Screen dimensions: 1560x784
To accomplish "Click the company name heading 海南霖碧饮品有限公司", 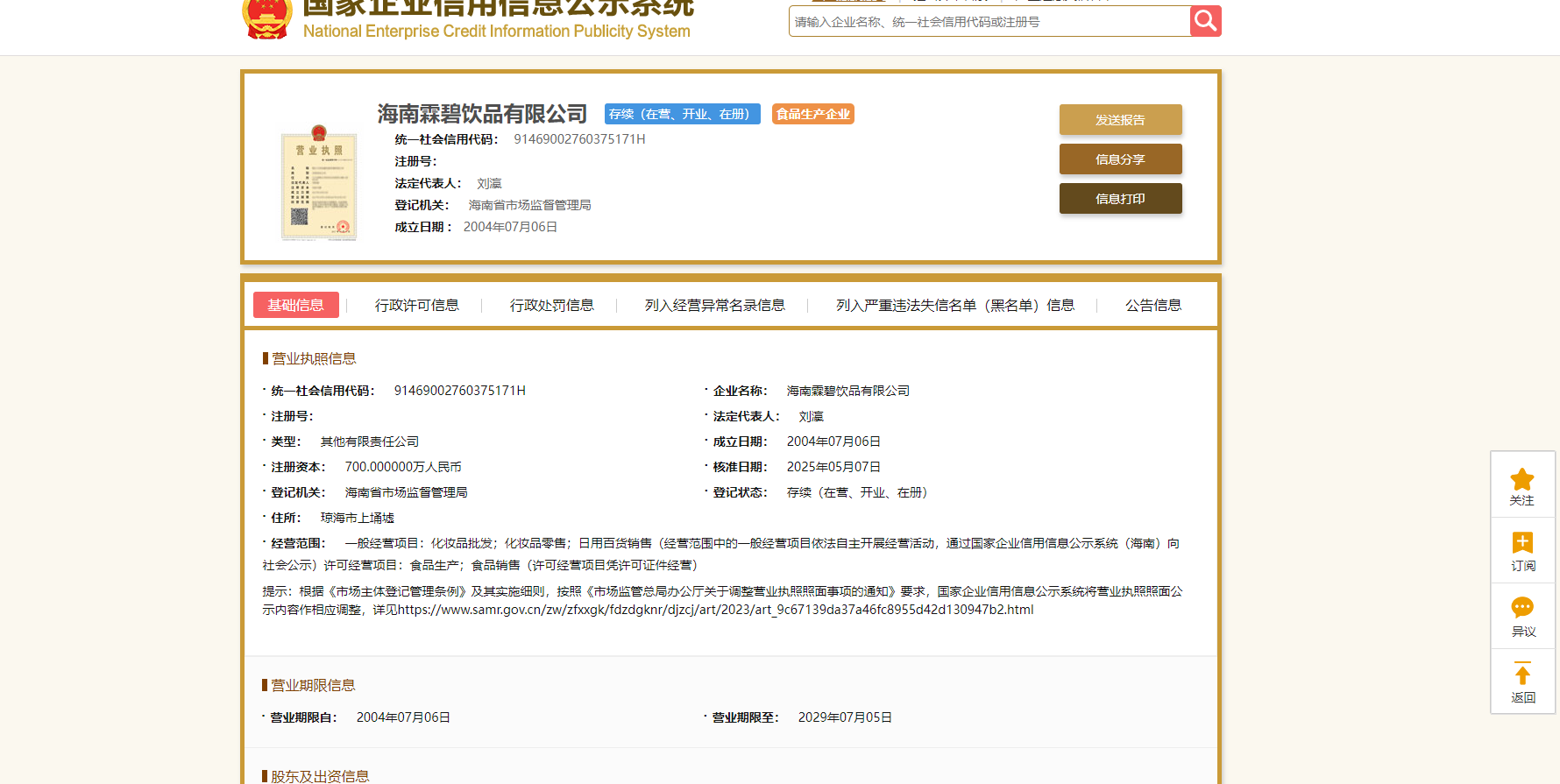I will 482,114.
